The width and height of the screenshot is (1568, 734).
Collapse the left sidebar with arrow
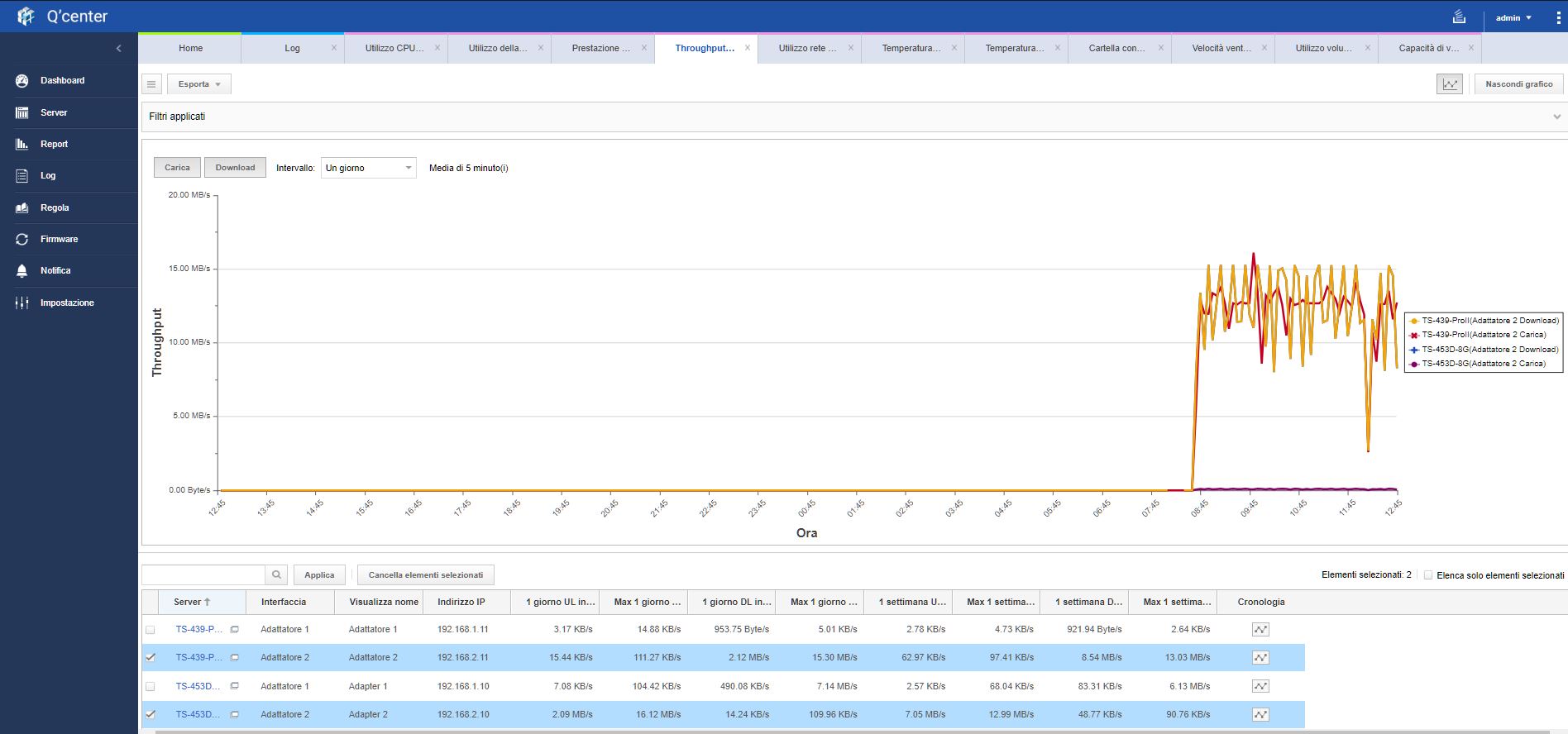[x=118, y=49]
